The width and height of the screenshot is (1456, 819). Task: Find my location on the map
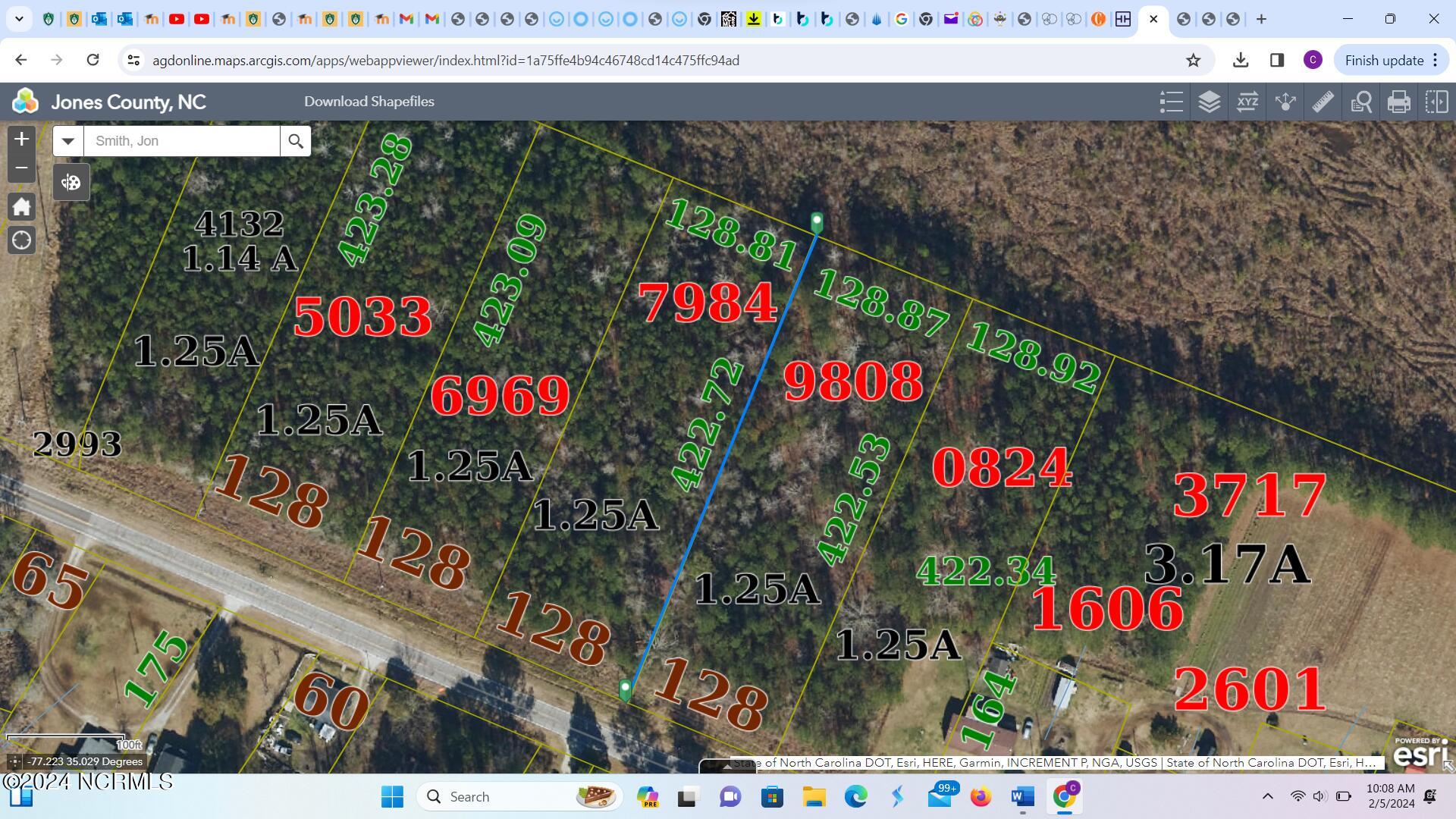click(x=21, y=240)
